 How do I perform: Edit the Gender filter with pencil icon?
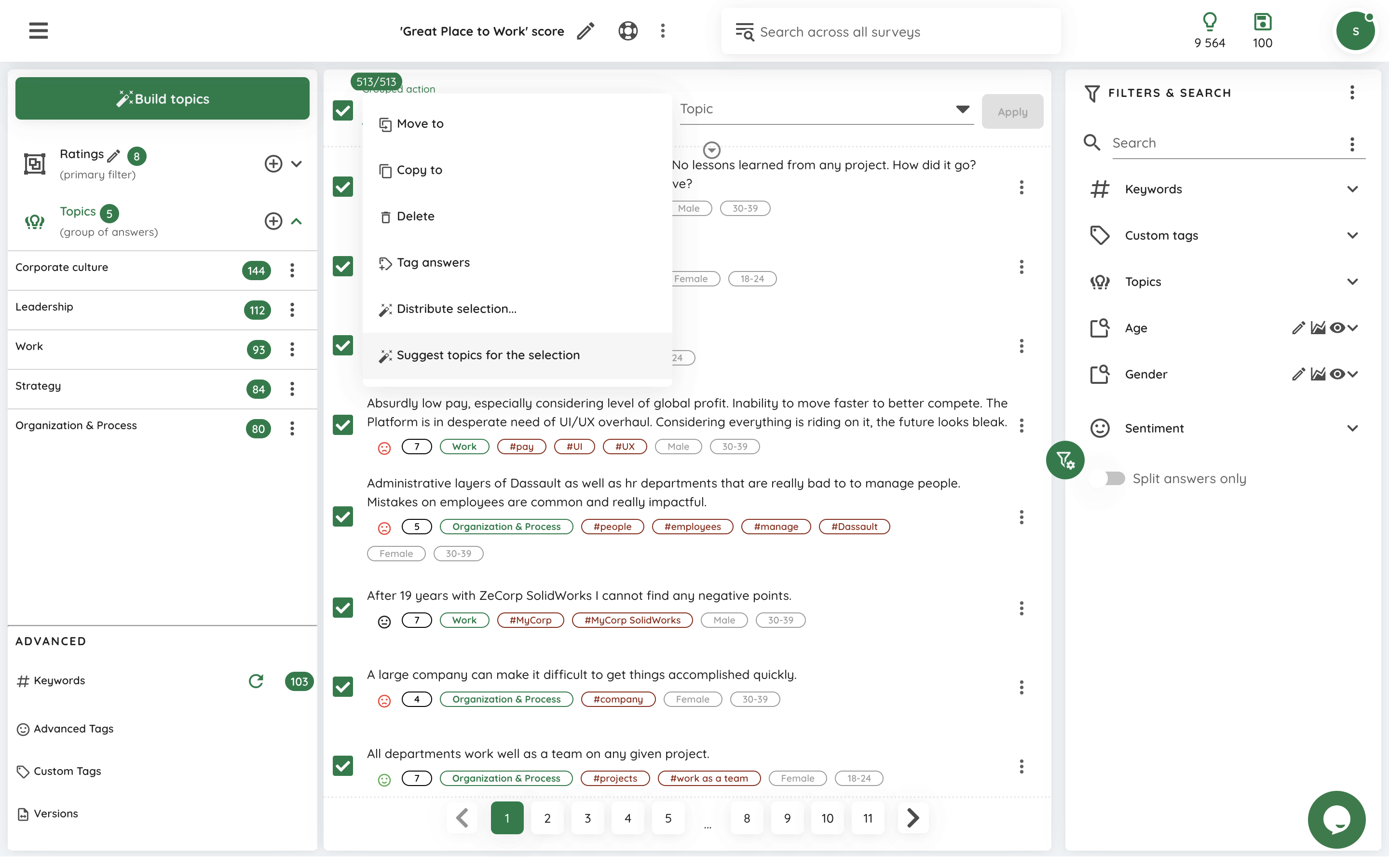coord(1298,374)
